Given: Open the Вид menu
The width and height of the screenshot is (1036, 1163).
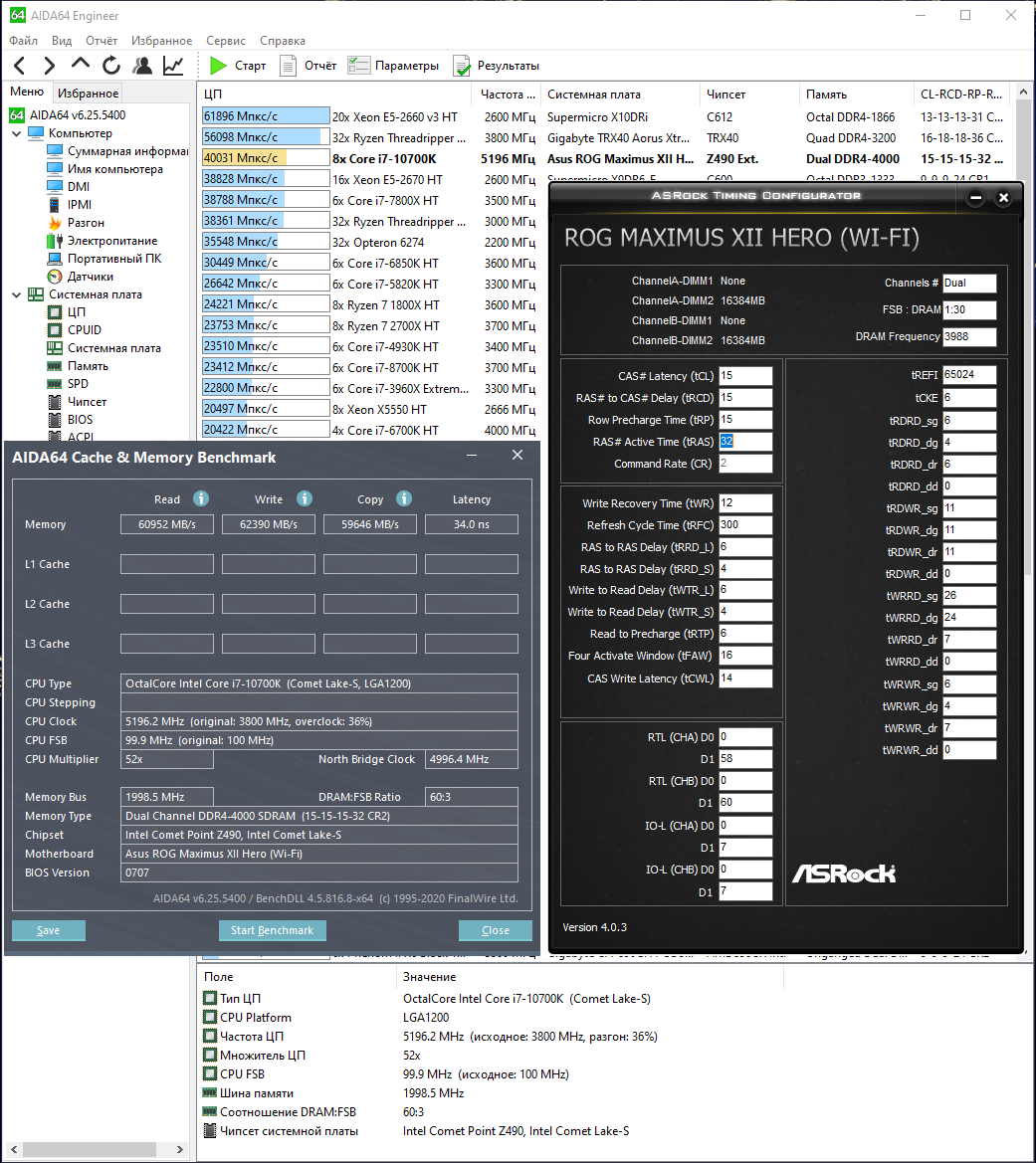Looking at the screenshot, I should [62, 41].
